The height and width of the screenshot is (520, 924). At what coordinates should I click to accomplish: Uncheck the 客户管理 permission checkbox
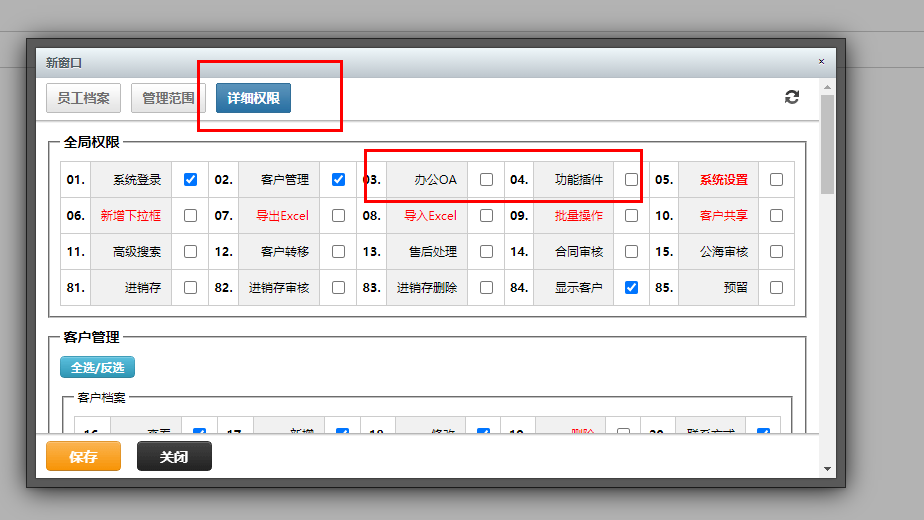(x=338, y=179)
